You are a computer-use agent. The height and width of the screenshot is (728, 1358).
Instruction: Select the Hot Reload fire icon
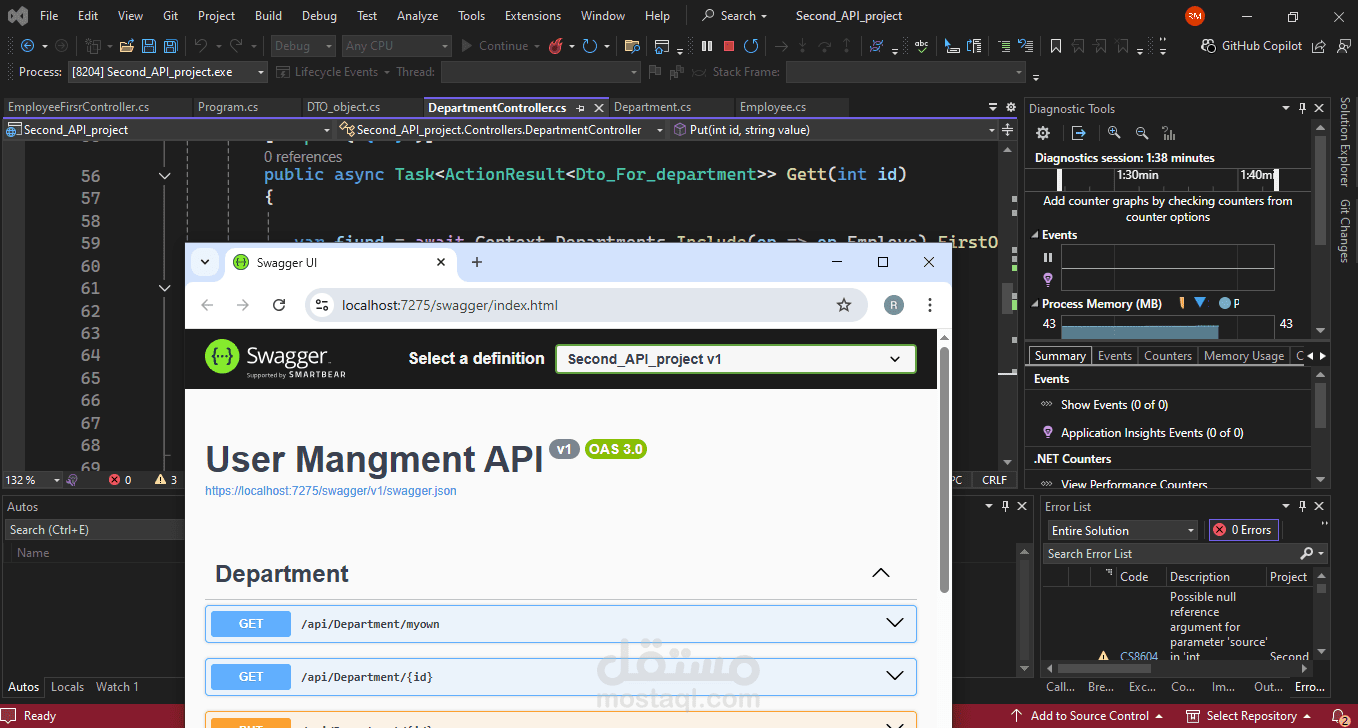click(x=556, y=45)
